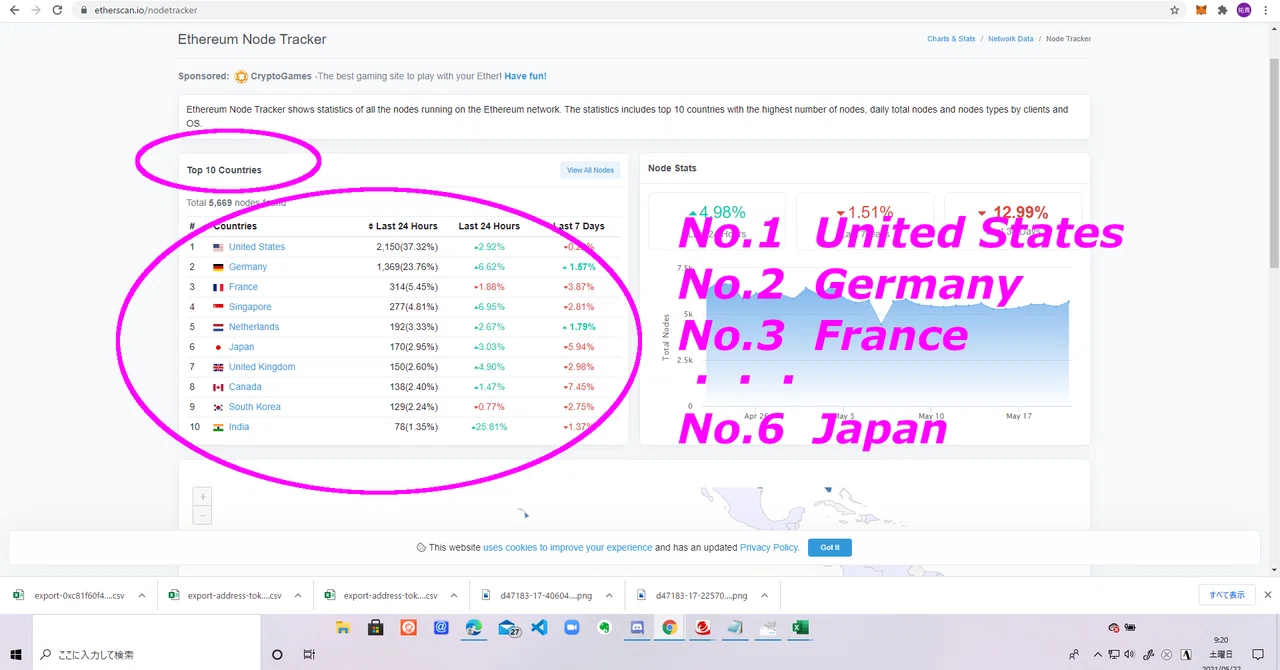
Task: Open the CryptoGames sponsor link
Action: (x=281, y=76)
